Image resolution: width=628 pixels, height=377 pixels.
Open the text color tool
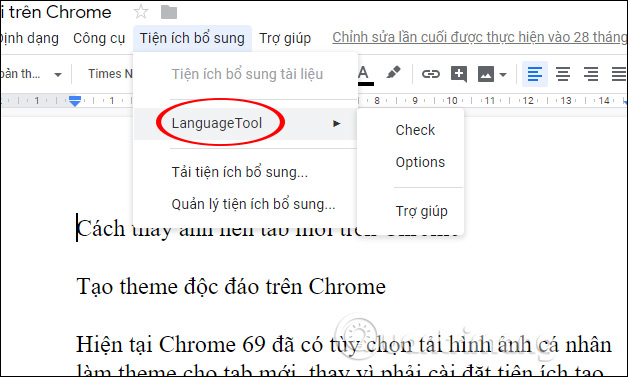(364, 75)
